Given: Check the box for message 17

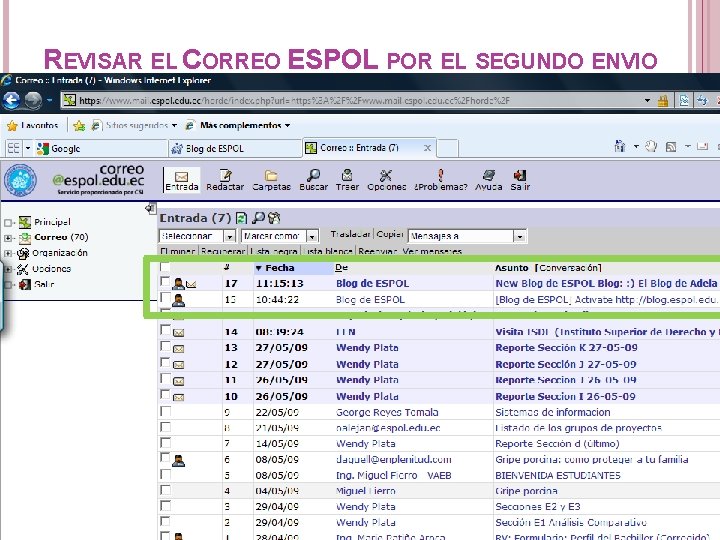Looking at the screenshot, I should [x=165, y=281].
